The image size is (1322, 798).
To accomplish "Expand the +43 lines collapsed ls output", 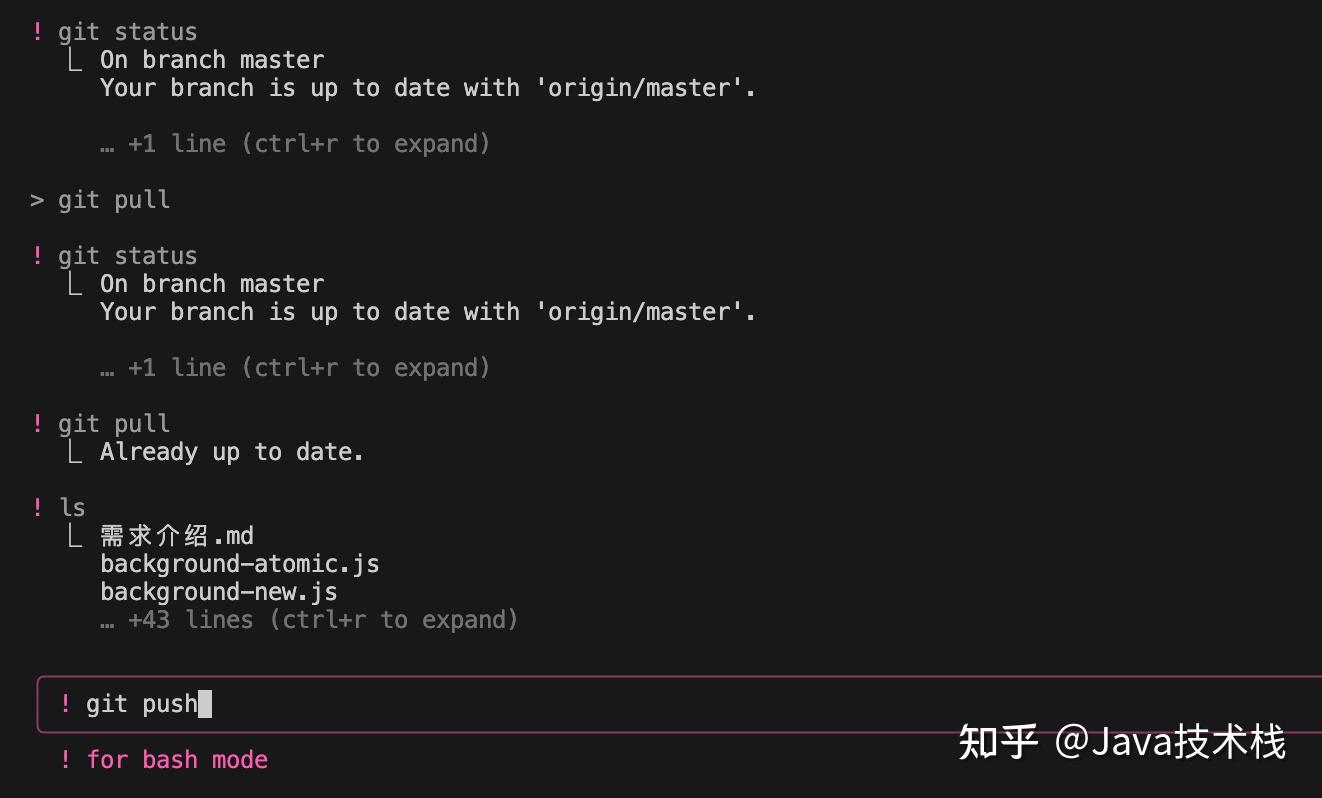I will (x=309, y=620).
